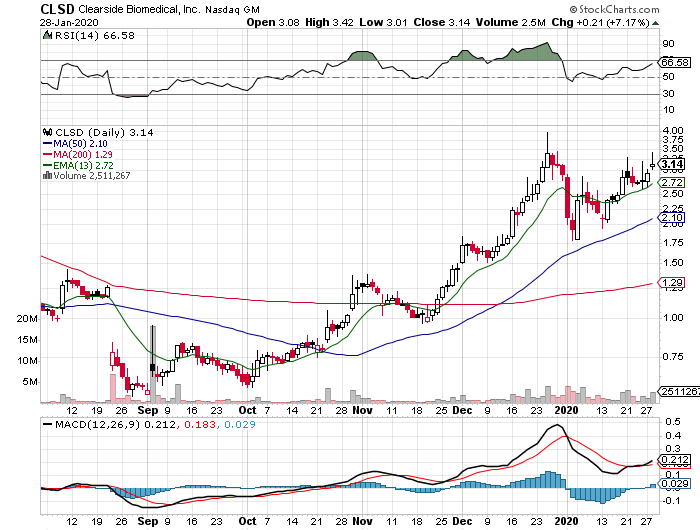700x530 pixels.
Task: Click the Volume bars legend icon
Action: (45, 175)
